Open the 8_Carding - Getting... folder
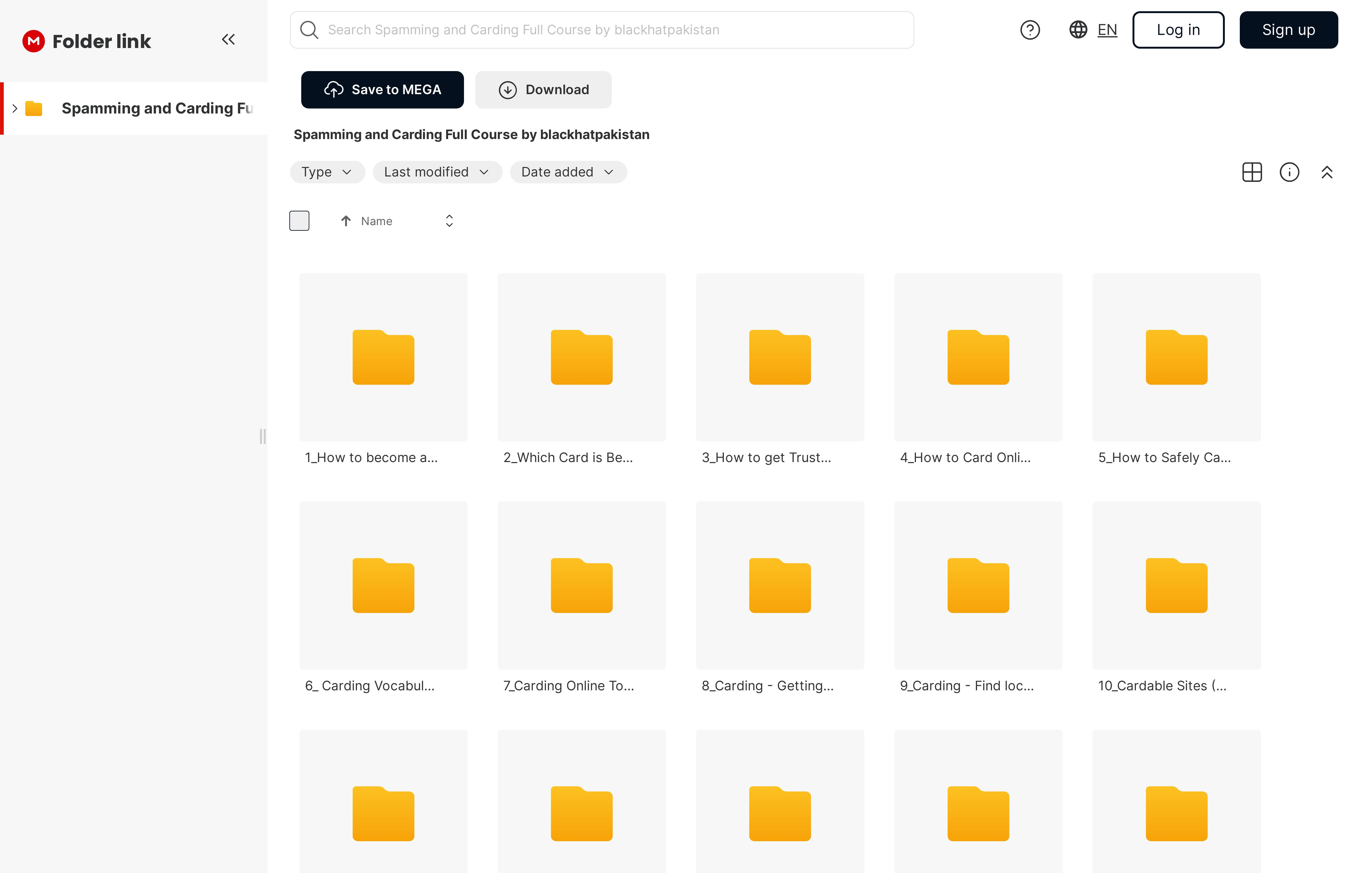1372x873 pixels. [x=780, y=599]
